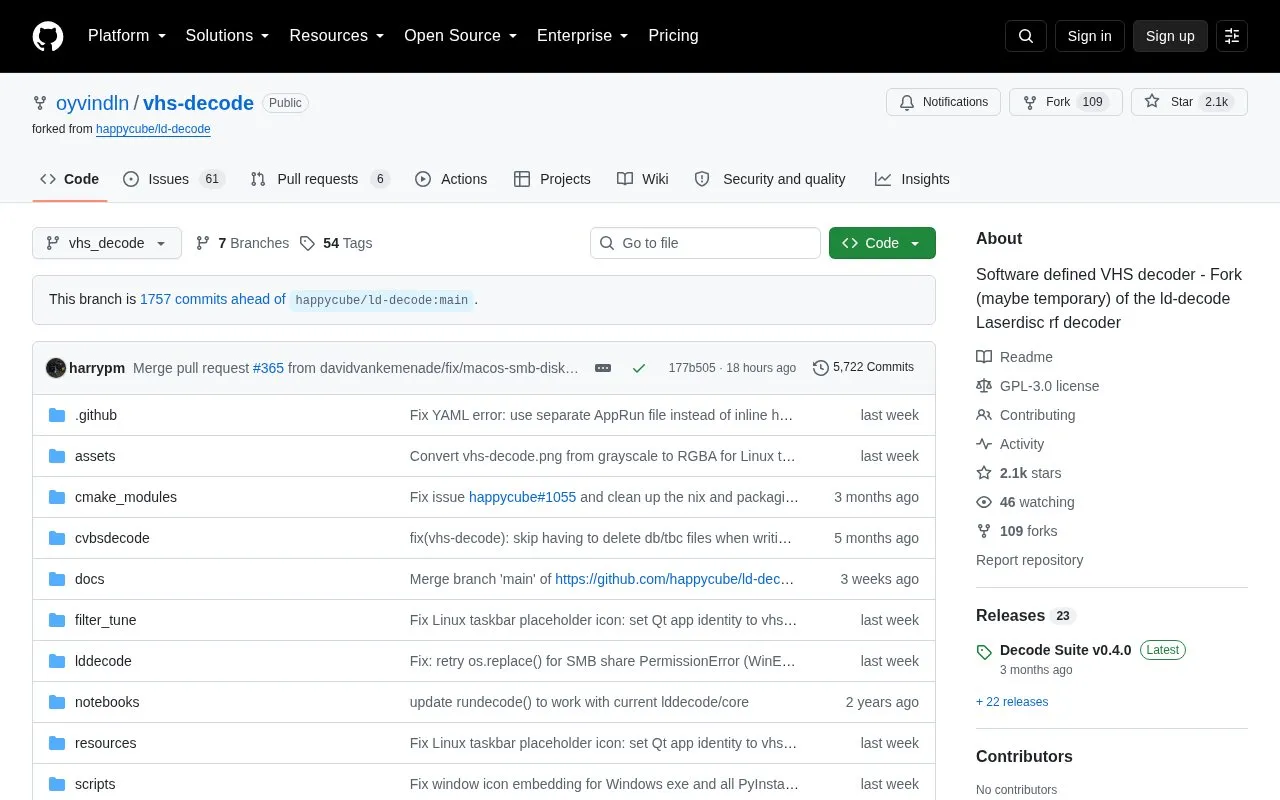Fork the repository using Fork button

pos(1066,102)
